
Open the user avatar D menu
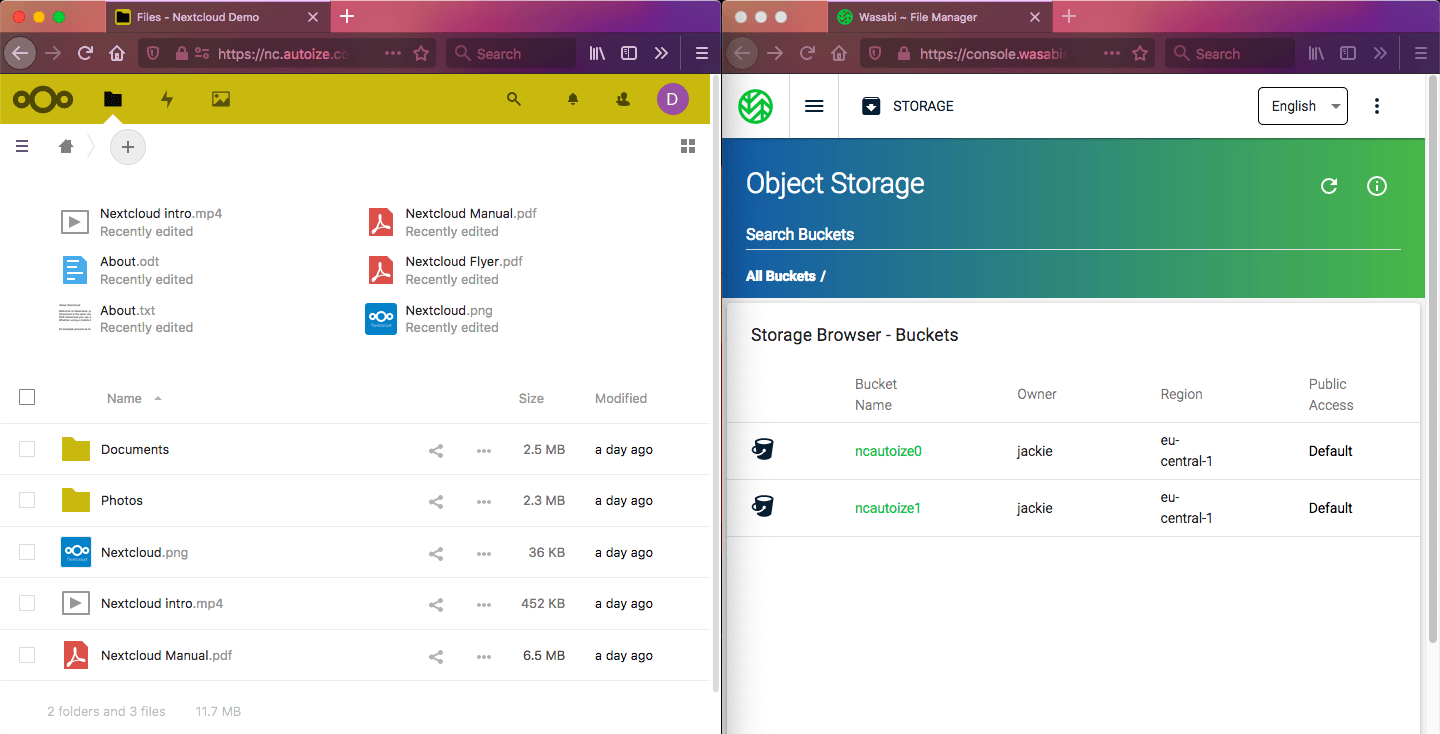(673, 99)
